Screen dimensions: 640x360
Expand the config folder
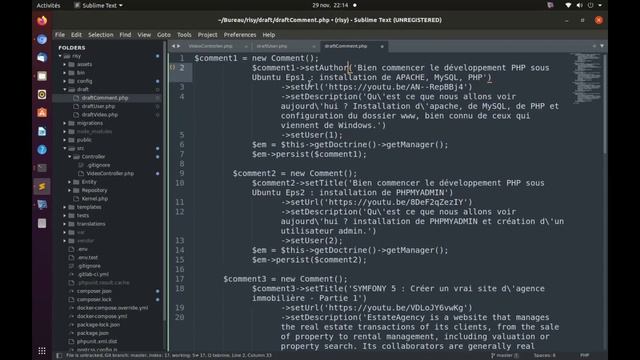65,81
